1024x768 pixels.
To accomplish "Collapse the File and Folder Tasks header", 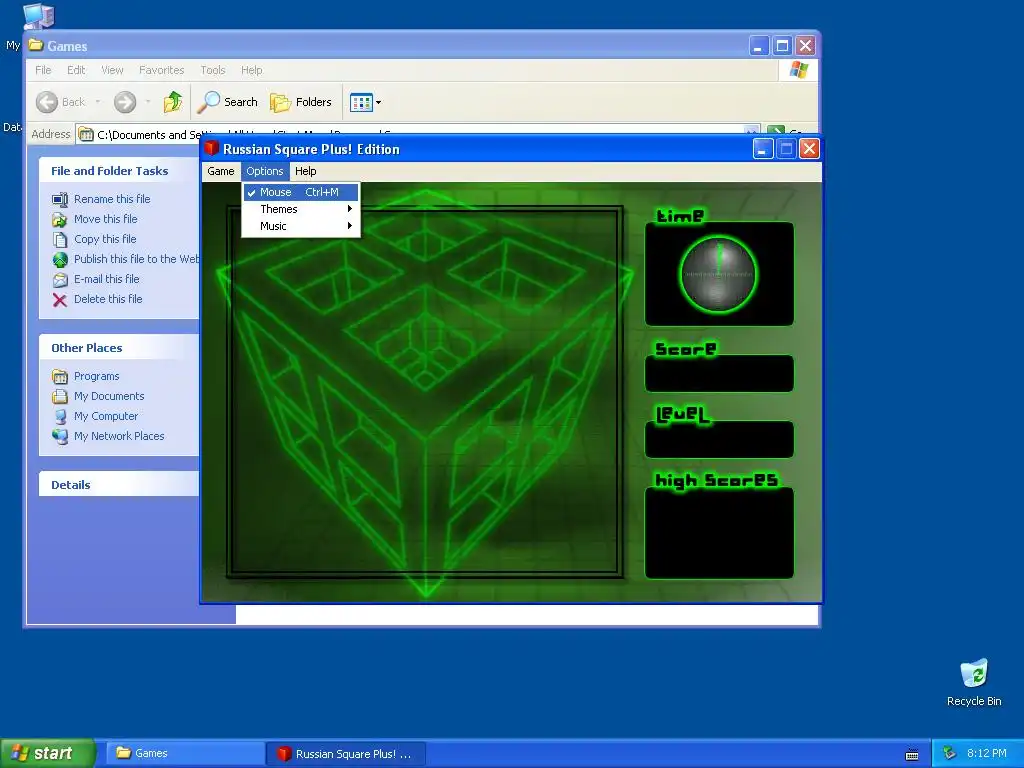I will click(120, 171).
